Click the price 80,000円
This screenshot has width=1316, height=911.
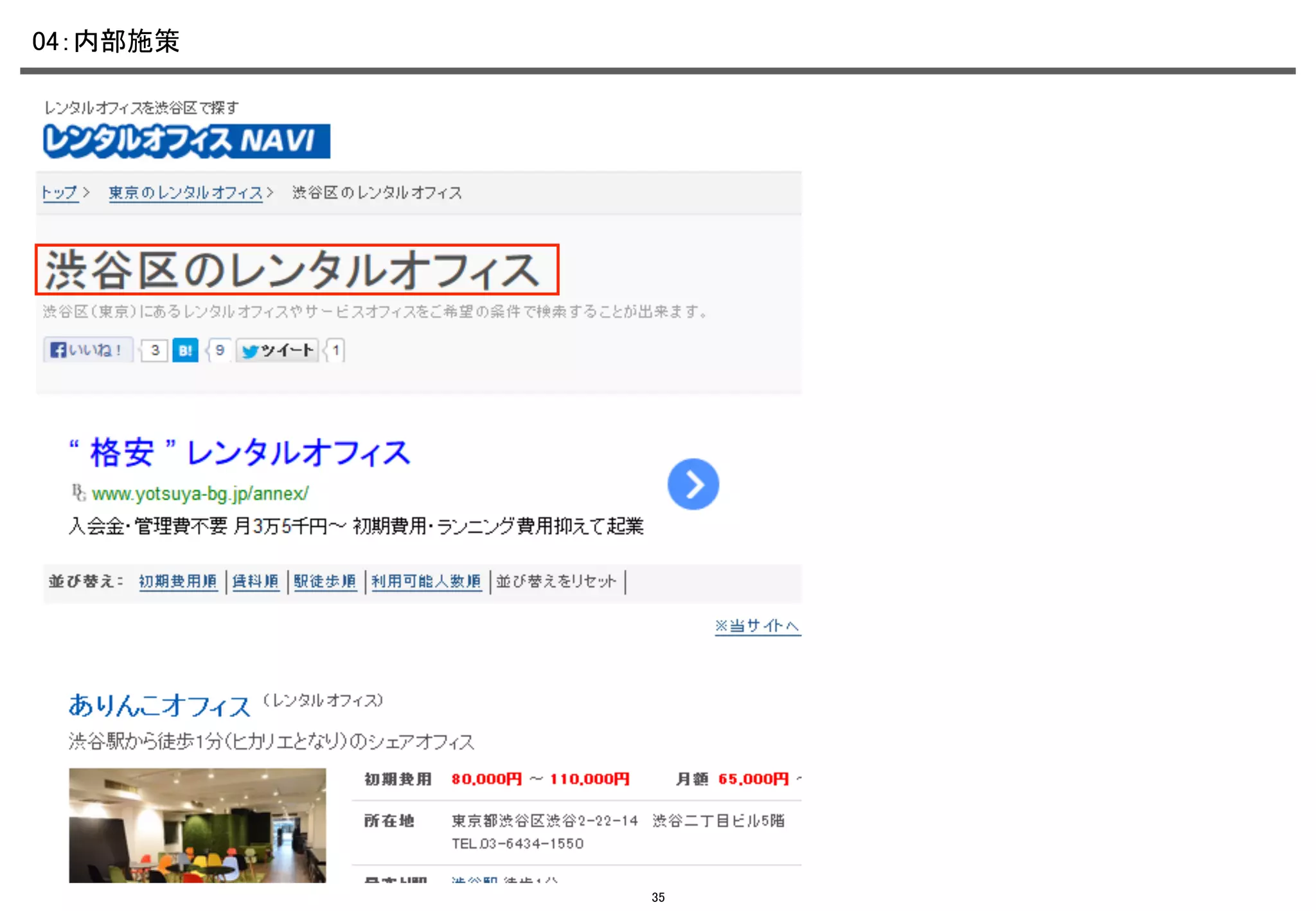tap(486, 779)
